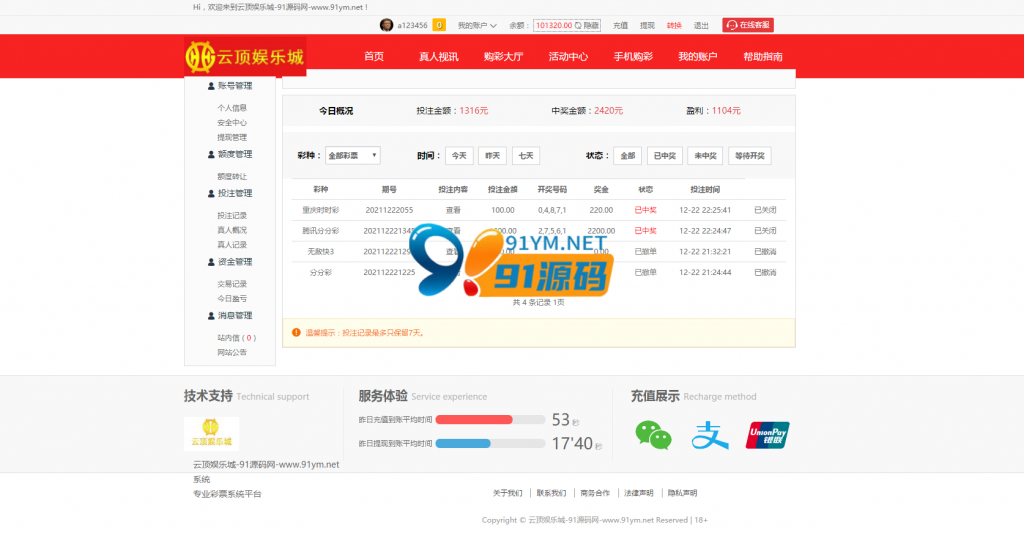
Task: Open 活动中心 in navigation bar
Action: tap(568, 57)
